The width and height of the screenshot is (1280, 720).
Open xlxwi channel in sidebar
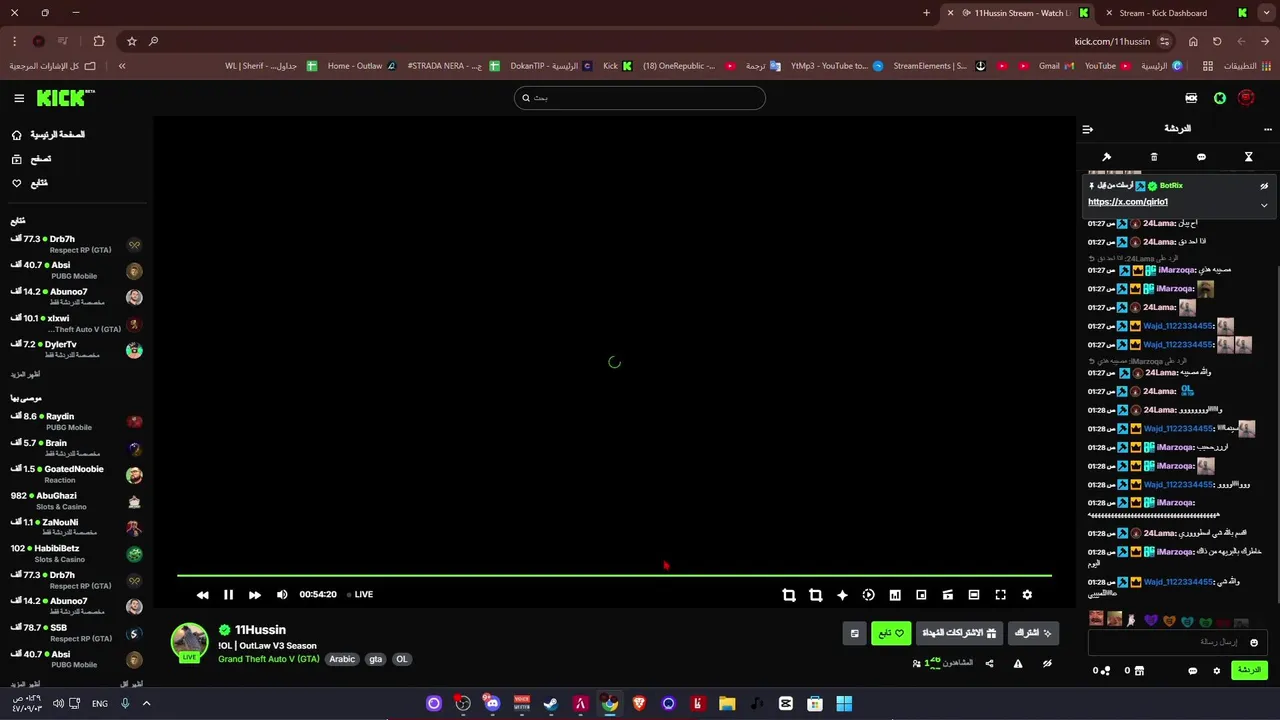[76, 323]
